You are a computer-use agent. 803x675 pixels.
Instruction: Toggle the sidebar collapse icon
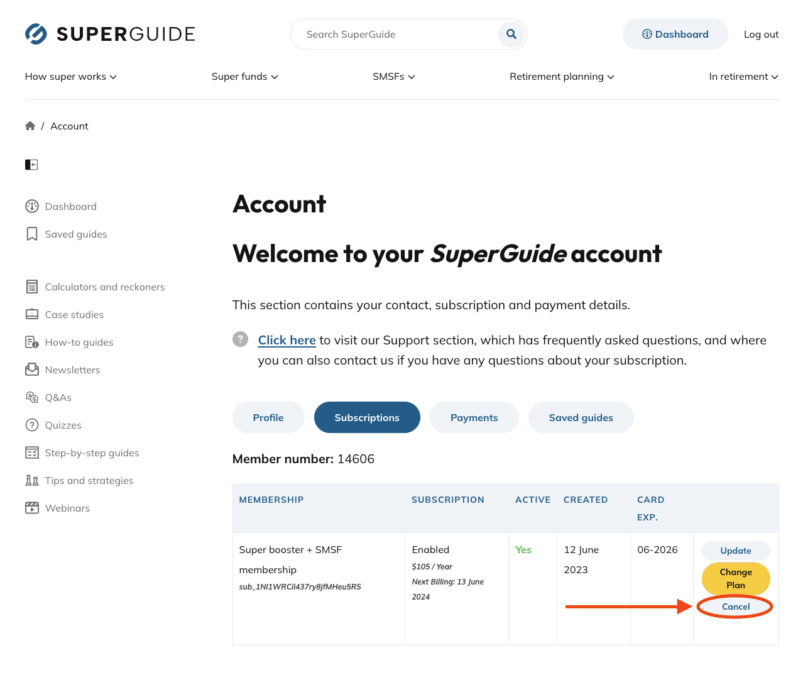click(32, 164)
